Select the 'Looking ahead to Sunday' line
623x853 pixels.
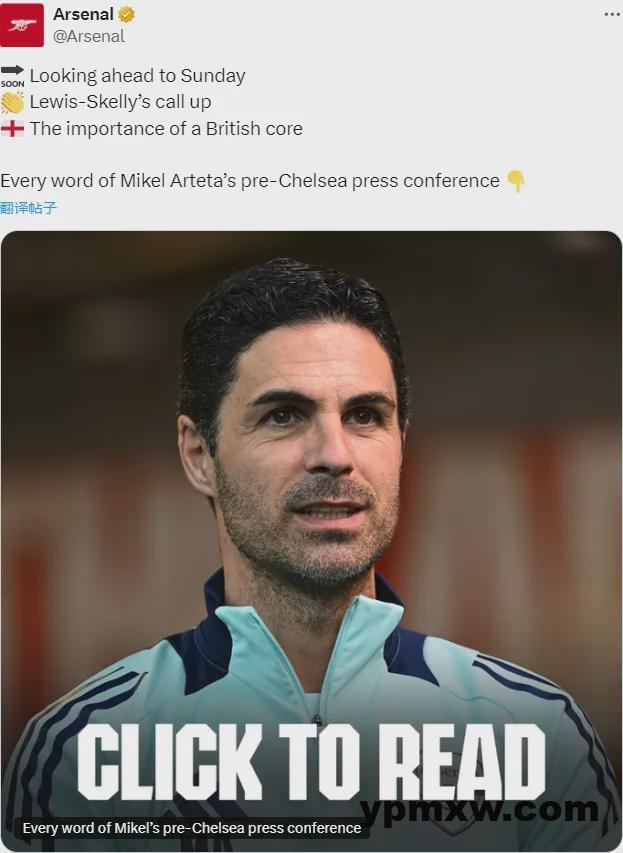pyautogui.click(x=137, y=76)
